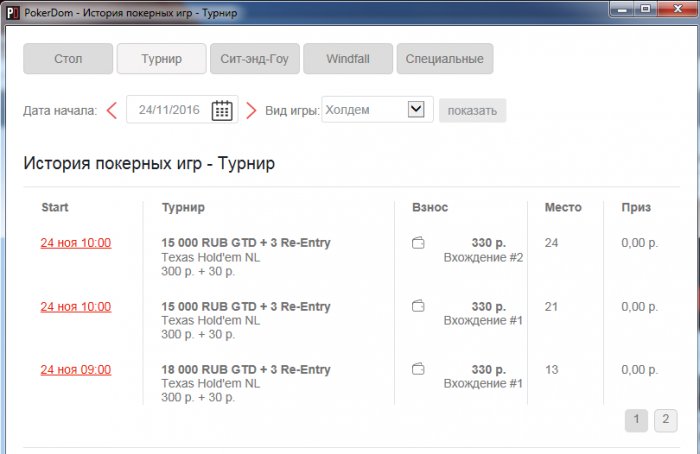
Task: Minimize the PokerDom window
Action: [622, 8]
